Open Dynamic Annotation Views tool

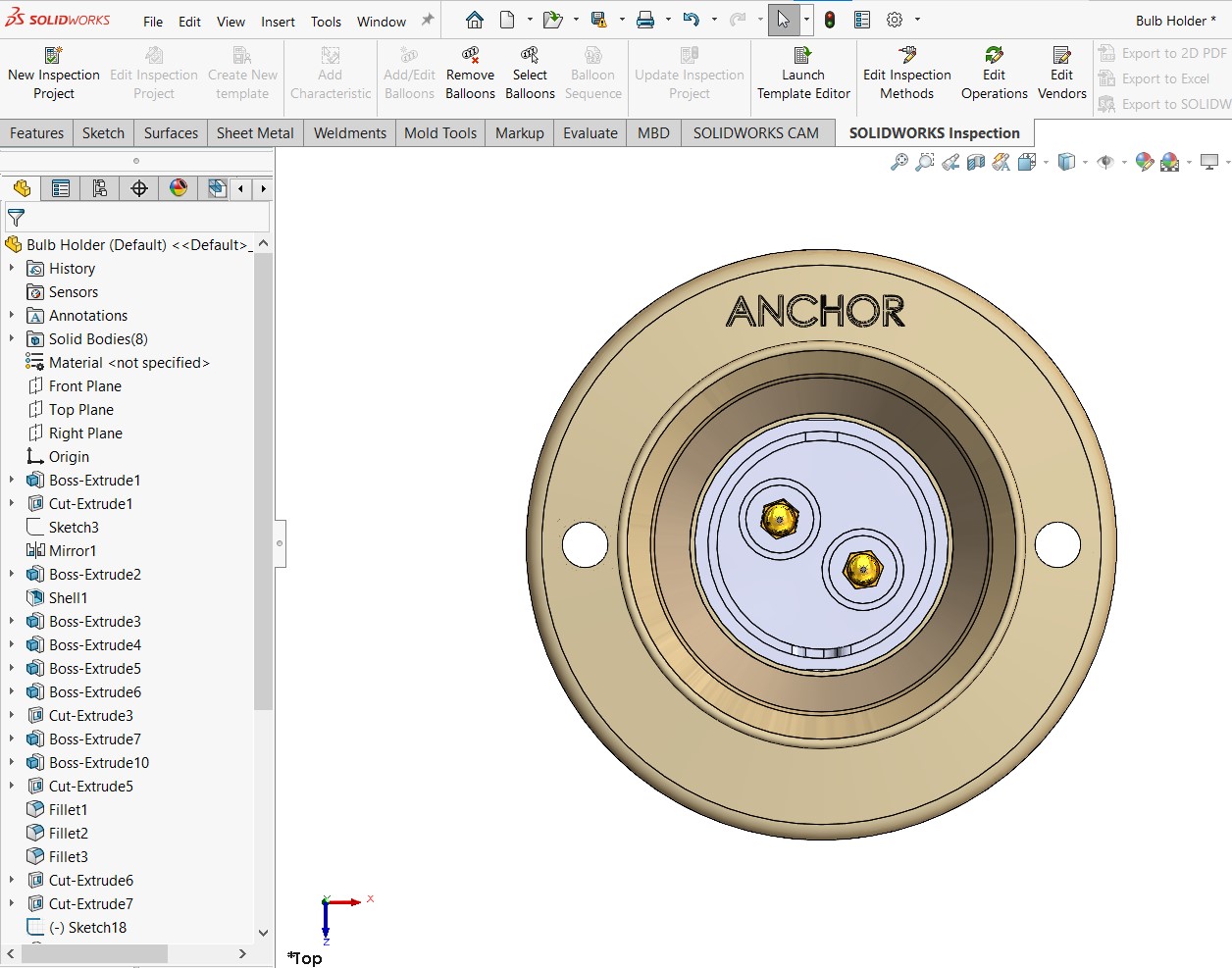1001,162
